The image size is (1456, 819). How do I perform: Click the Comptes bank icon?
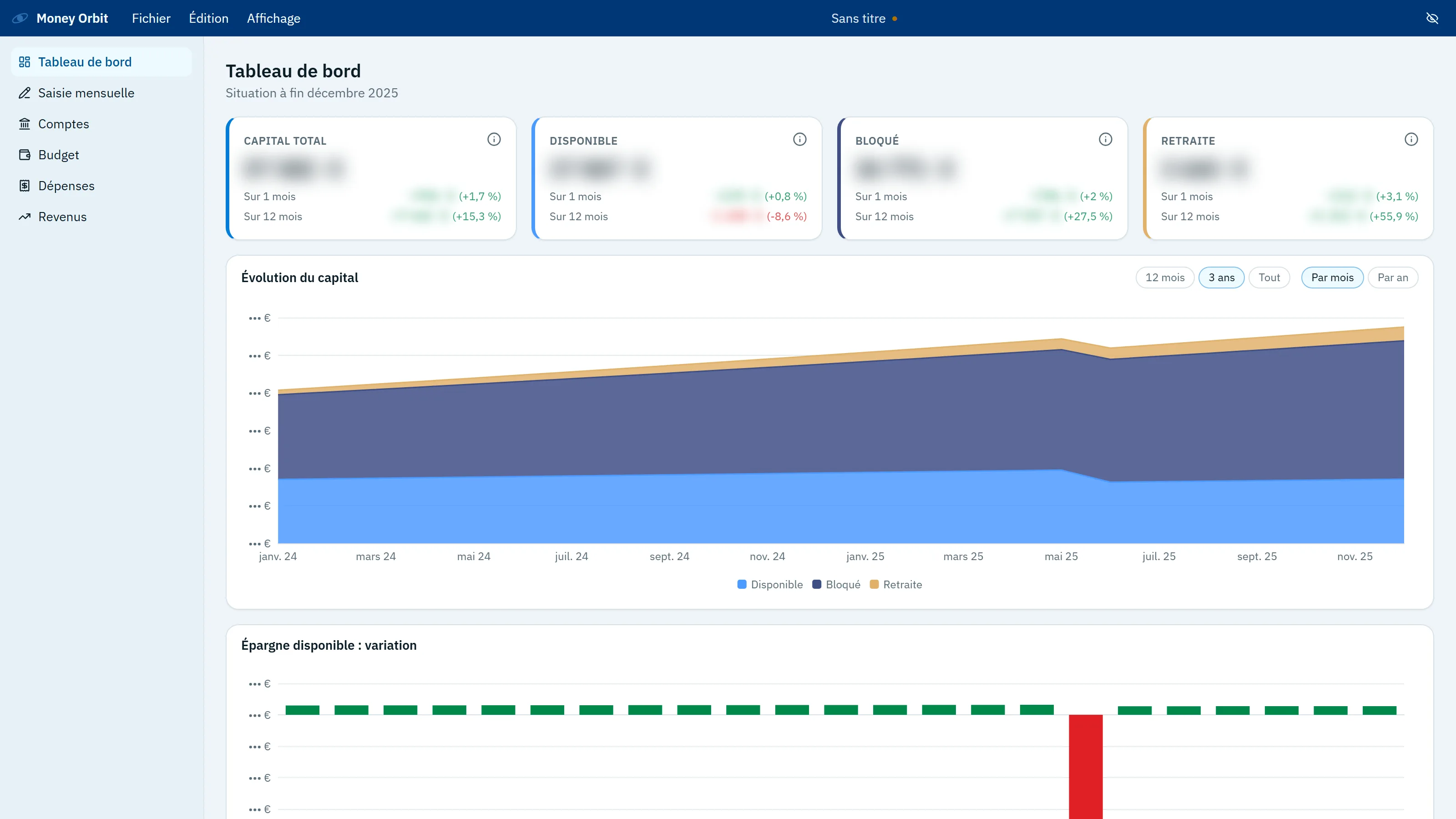(x=24, y=124)
